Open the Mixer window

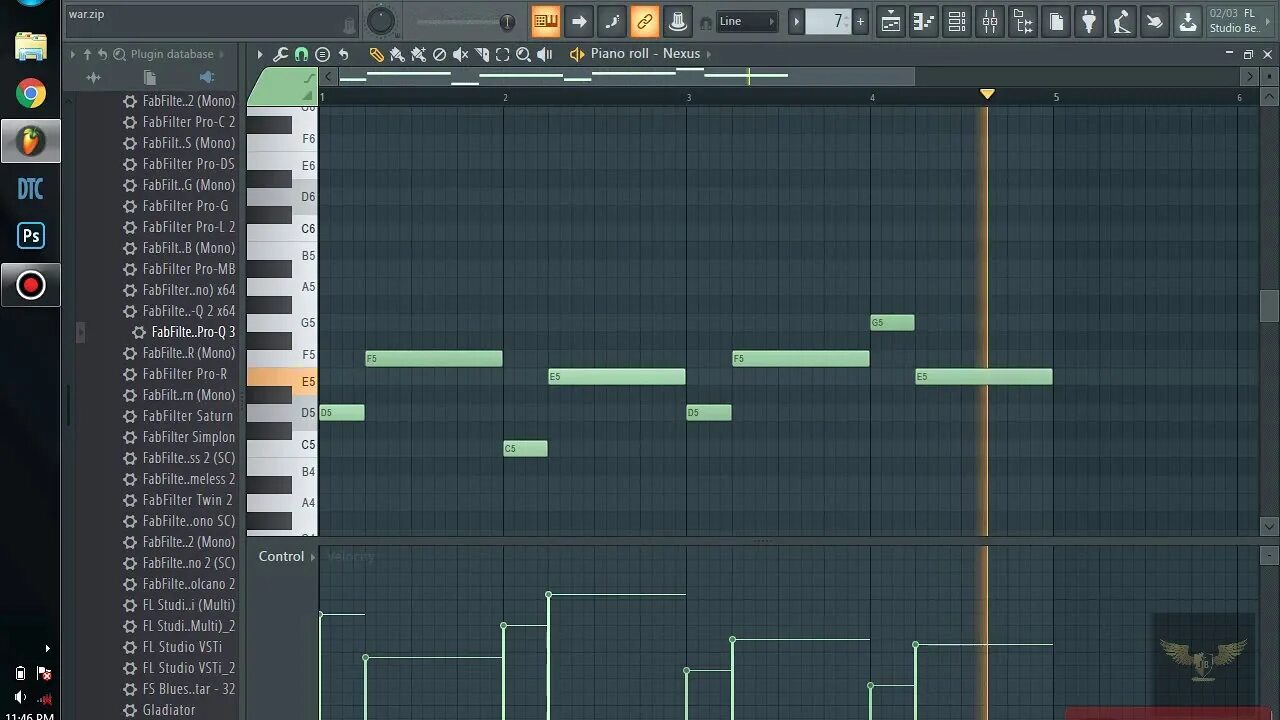pos(990,21)
